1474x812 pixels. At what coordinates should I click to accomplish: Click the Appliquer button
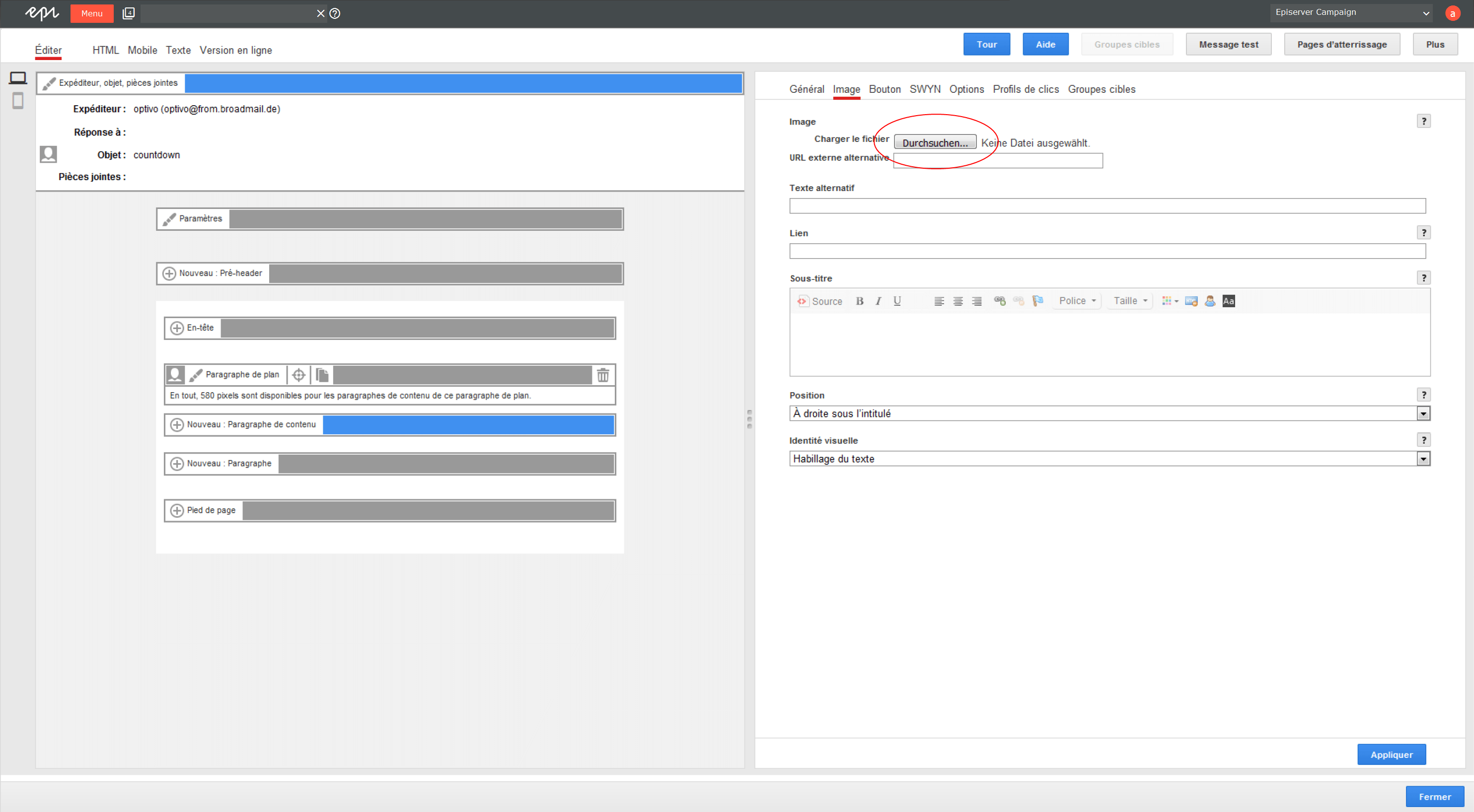tap(1392, 754)
